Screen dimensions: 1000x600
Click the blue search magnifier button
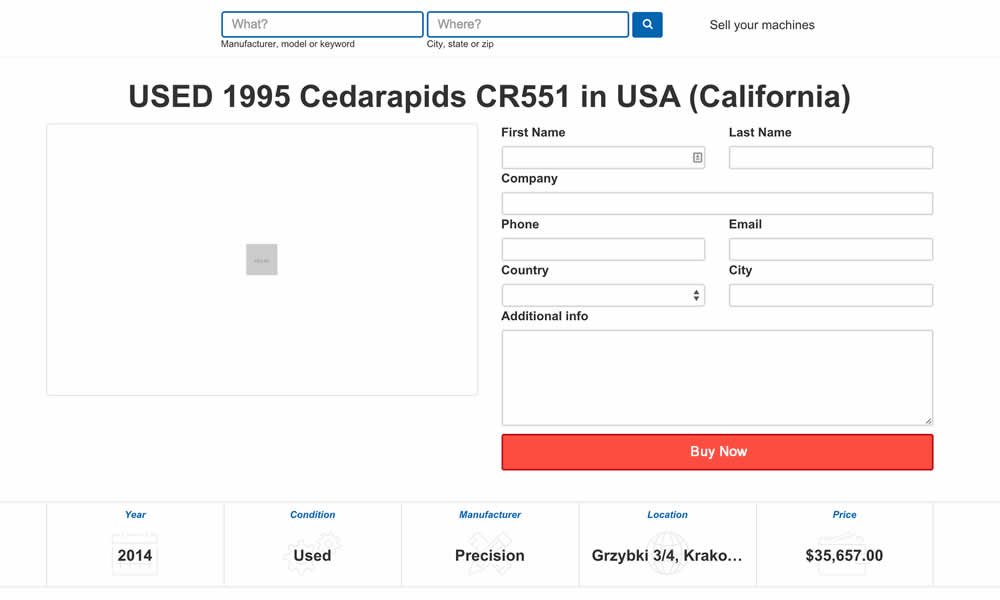(x=647, y=24)
